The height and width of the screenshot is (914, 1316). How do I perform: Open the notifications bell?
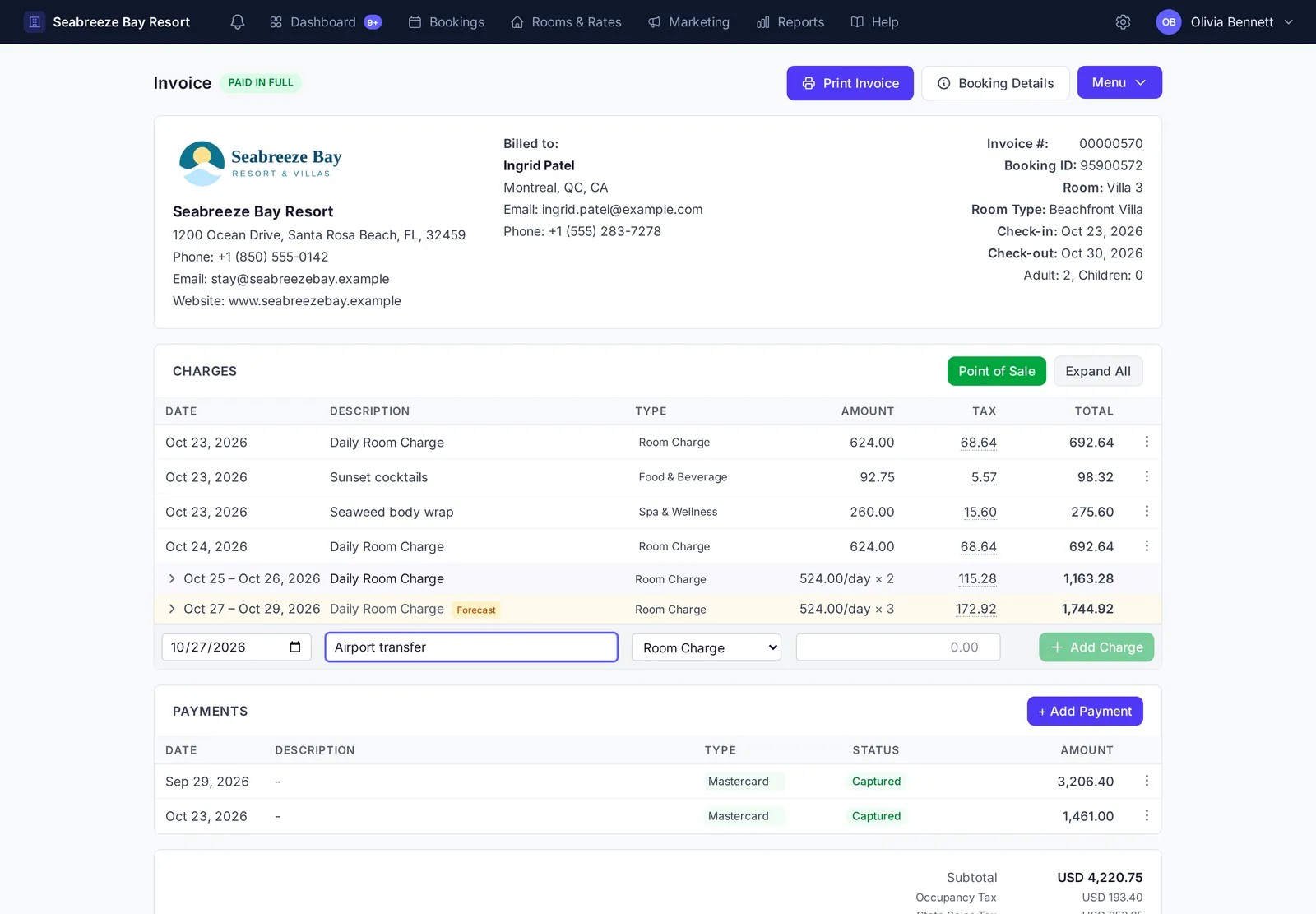(238, 22)
